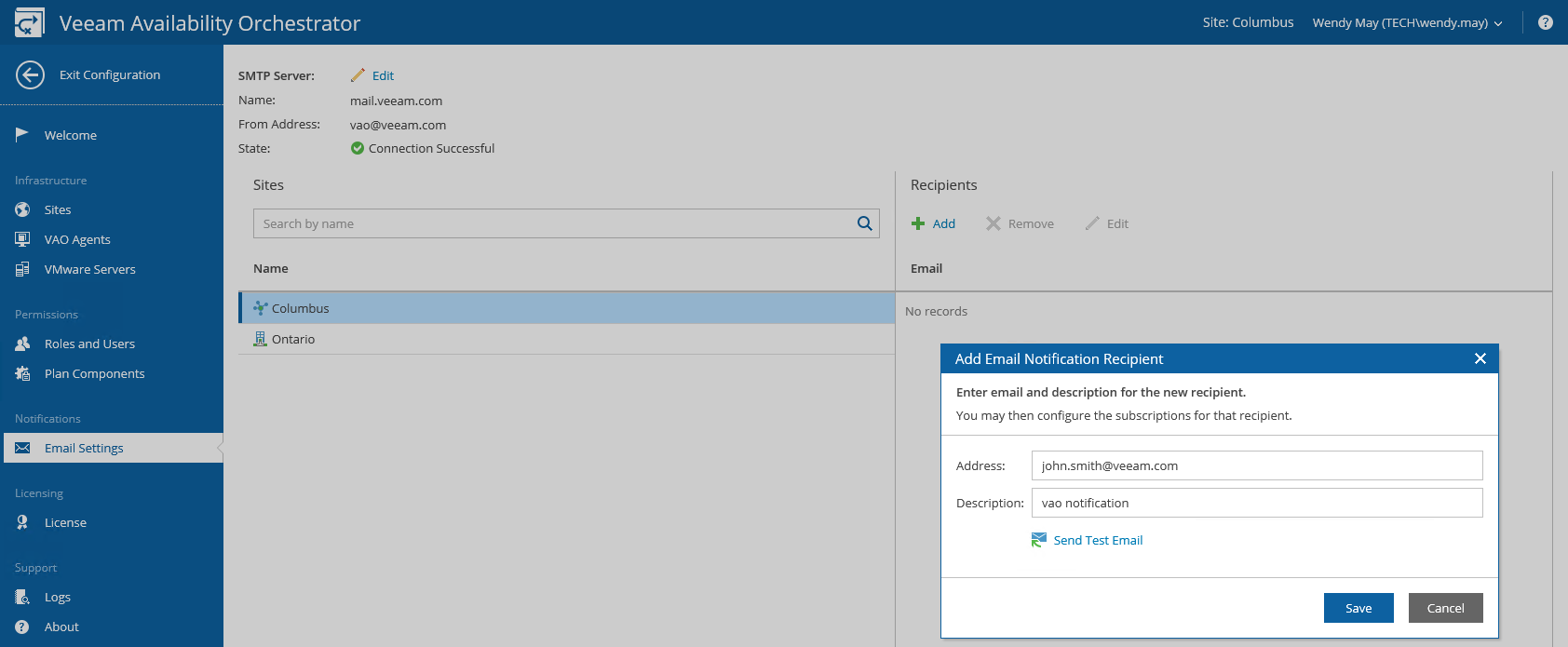Click the Veeam Availability Orchestrator logo icon
The width and height of the screenshot is (1568, 647).
(x=29, y=22)
